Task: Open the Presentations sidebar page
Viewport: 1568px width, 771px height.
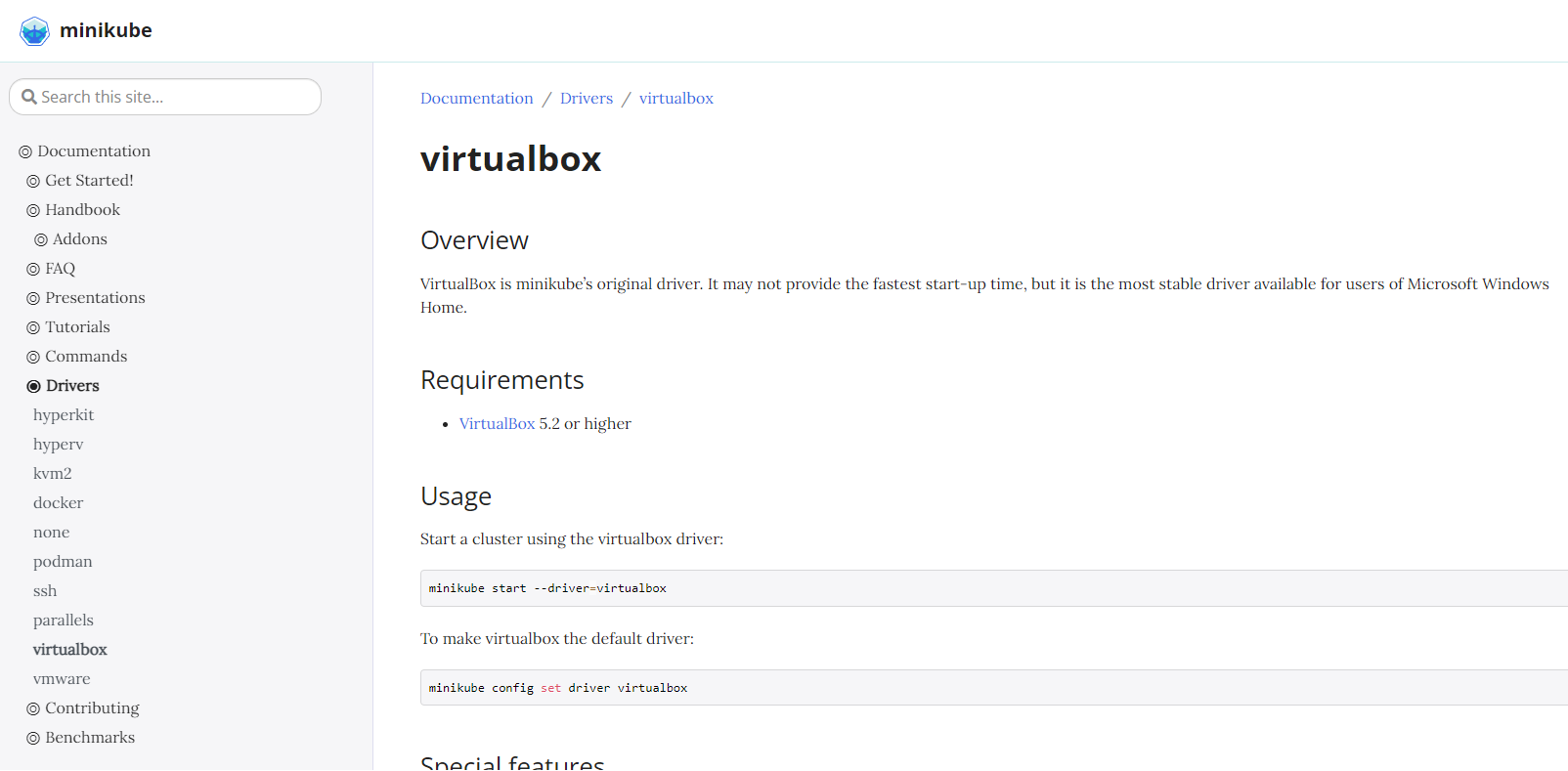Action: pyautogui.click(x=95, y=298)
